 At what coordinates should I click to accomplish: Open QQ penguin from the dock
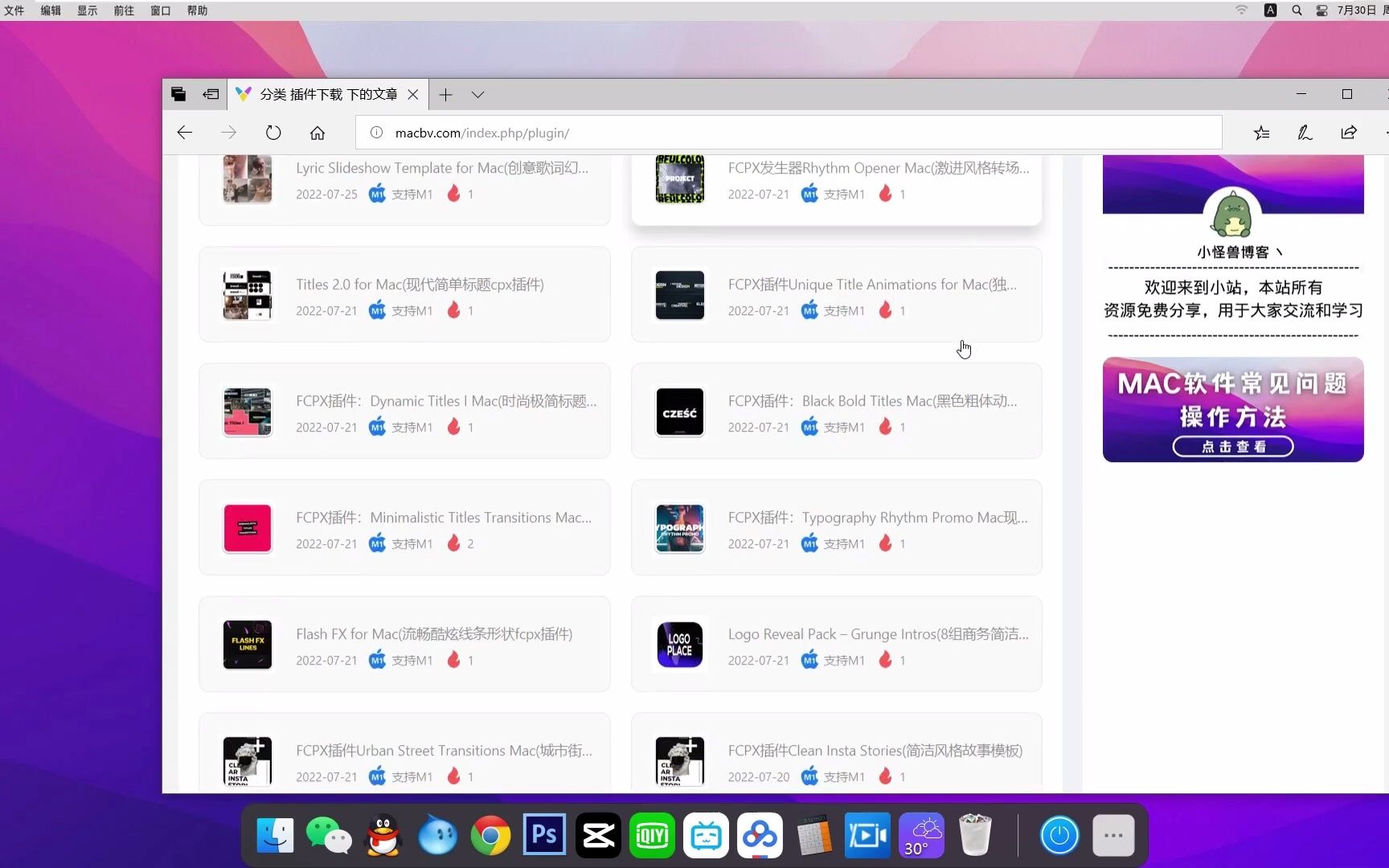click(x=383, y=836)
